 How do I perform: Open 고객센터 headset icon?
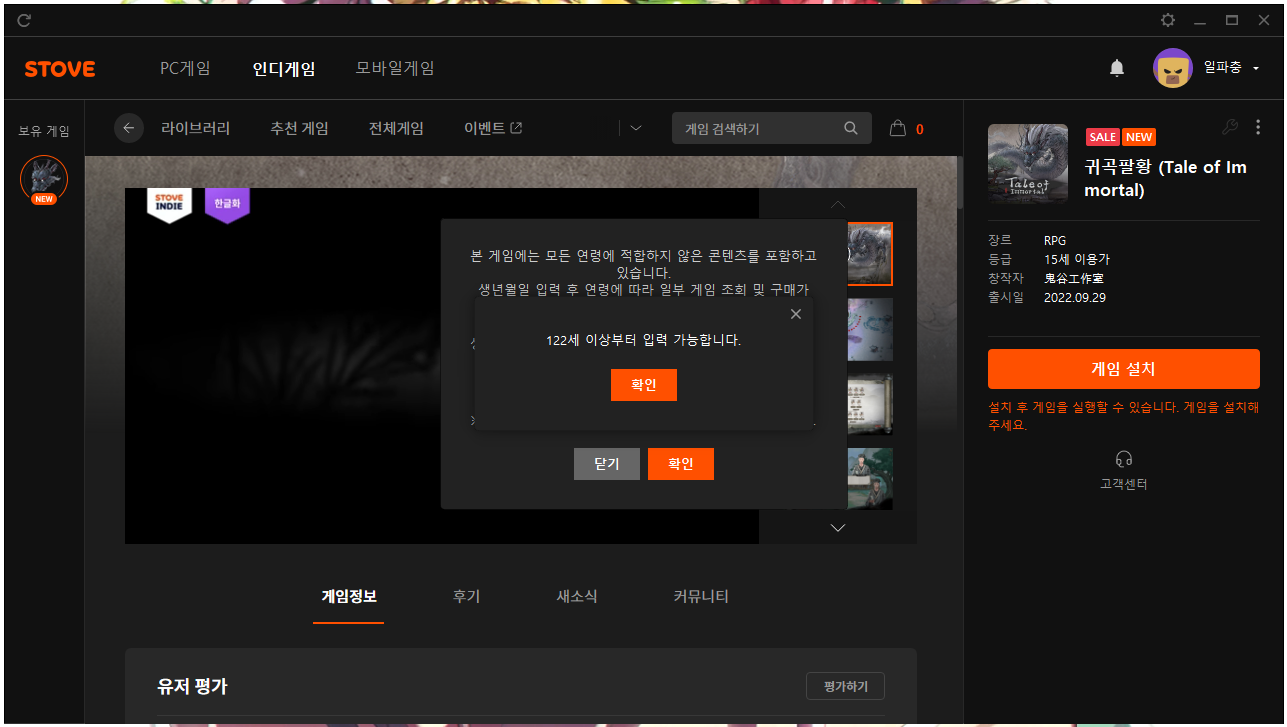(1123, 459)
